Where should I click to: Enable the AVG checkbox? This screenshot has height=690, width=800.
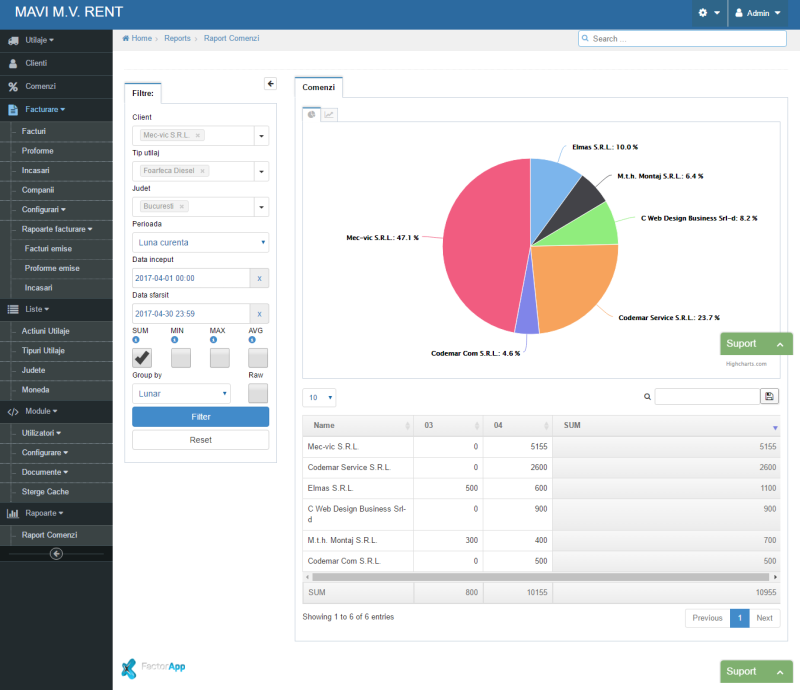[x=258, y=358]
